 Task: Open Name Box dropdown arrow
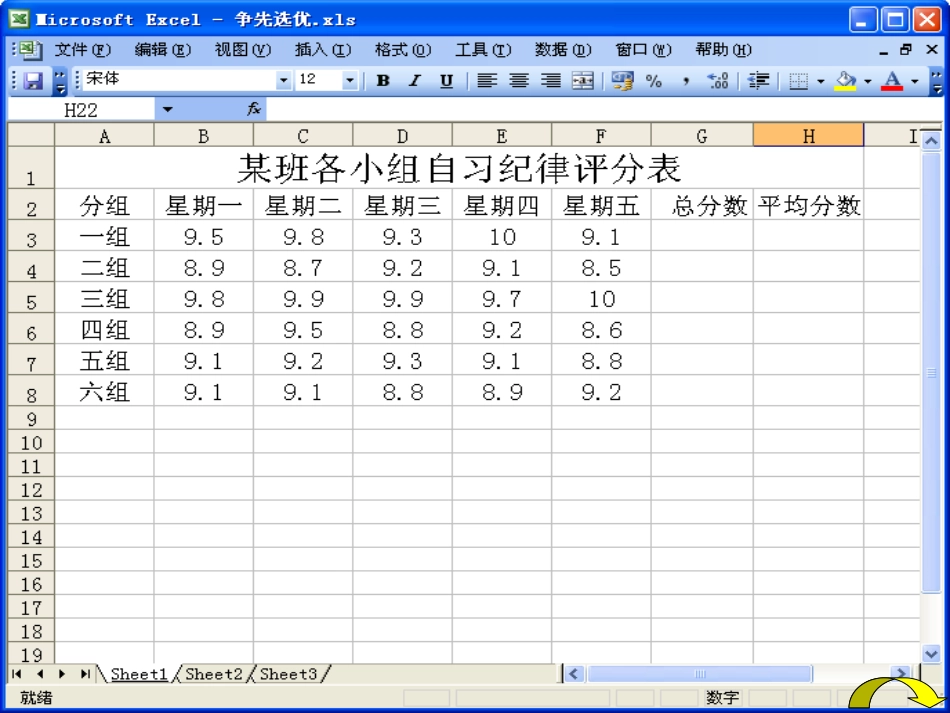(168, 110)
